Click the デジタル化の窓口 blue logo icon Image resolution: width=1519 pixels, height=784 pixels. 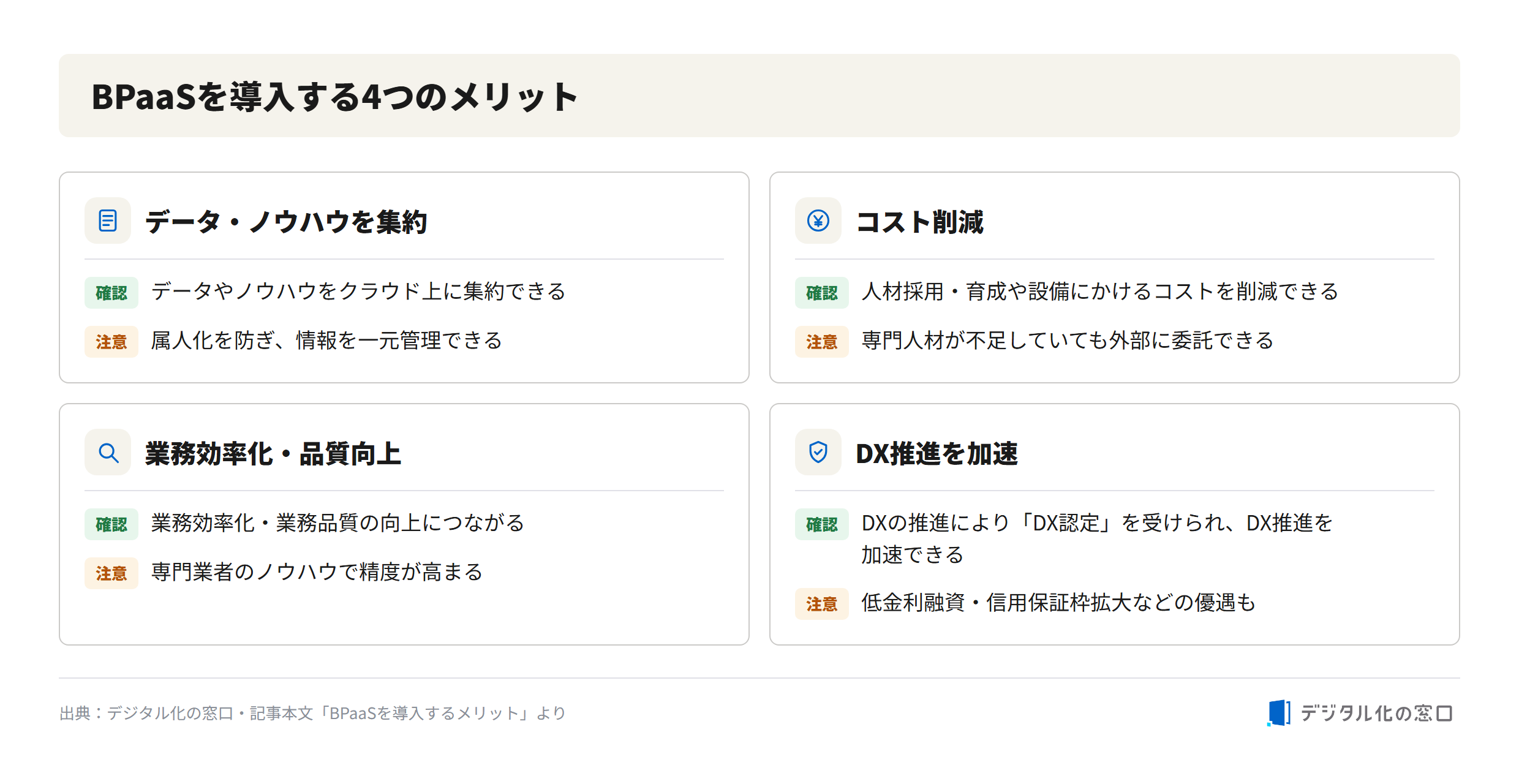(x=1279, y=713)
